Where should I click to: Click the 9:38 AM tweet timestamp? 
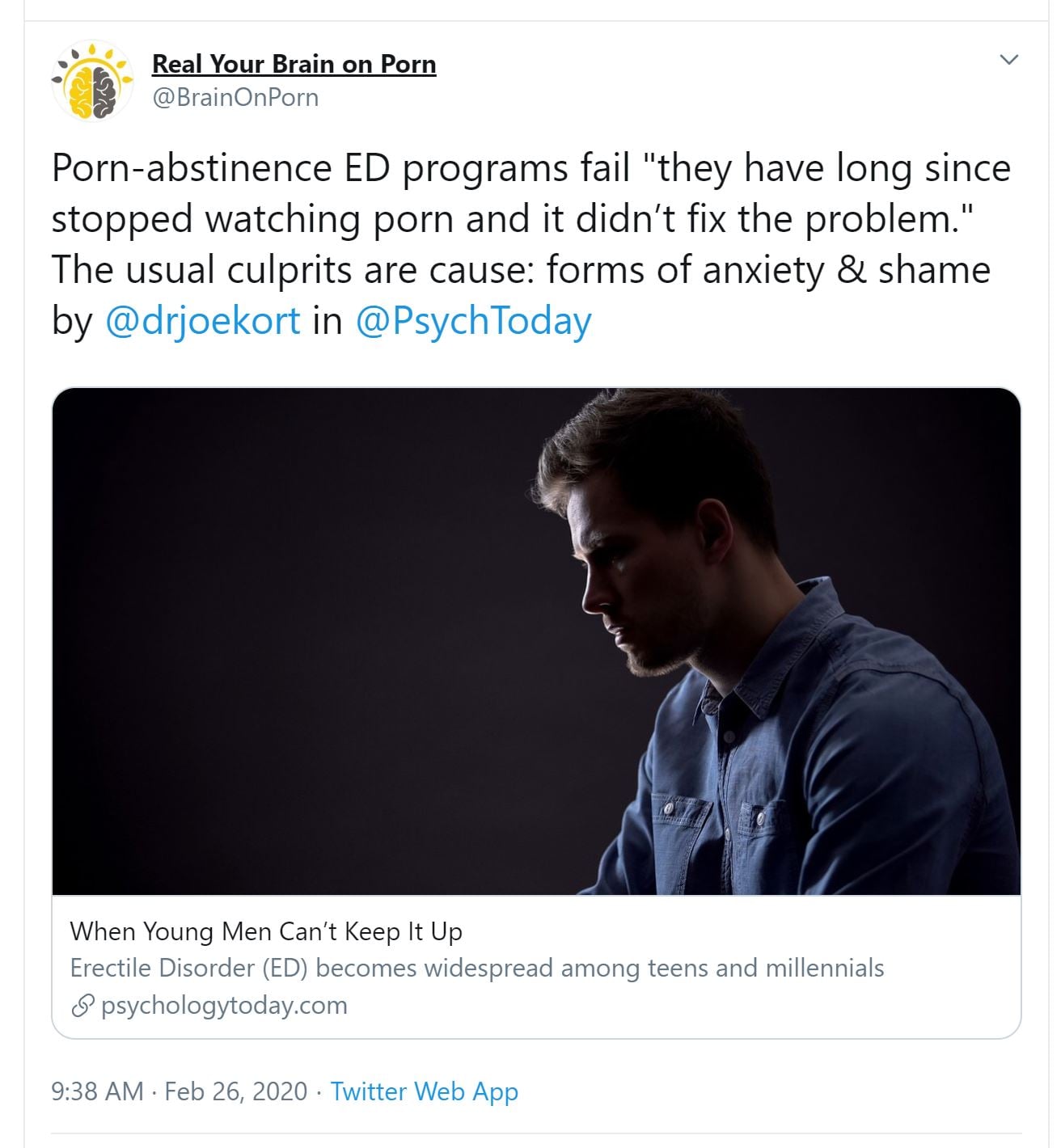pos(97,1091)
